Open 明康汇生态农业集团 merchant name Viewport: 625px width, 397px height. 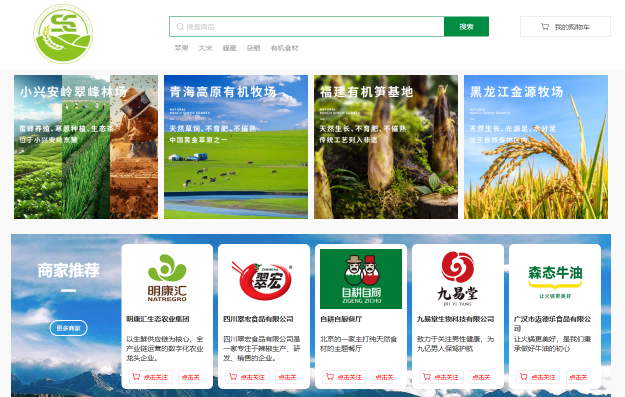[158, 319]
